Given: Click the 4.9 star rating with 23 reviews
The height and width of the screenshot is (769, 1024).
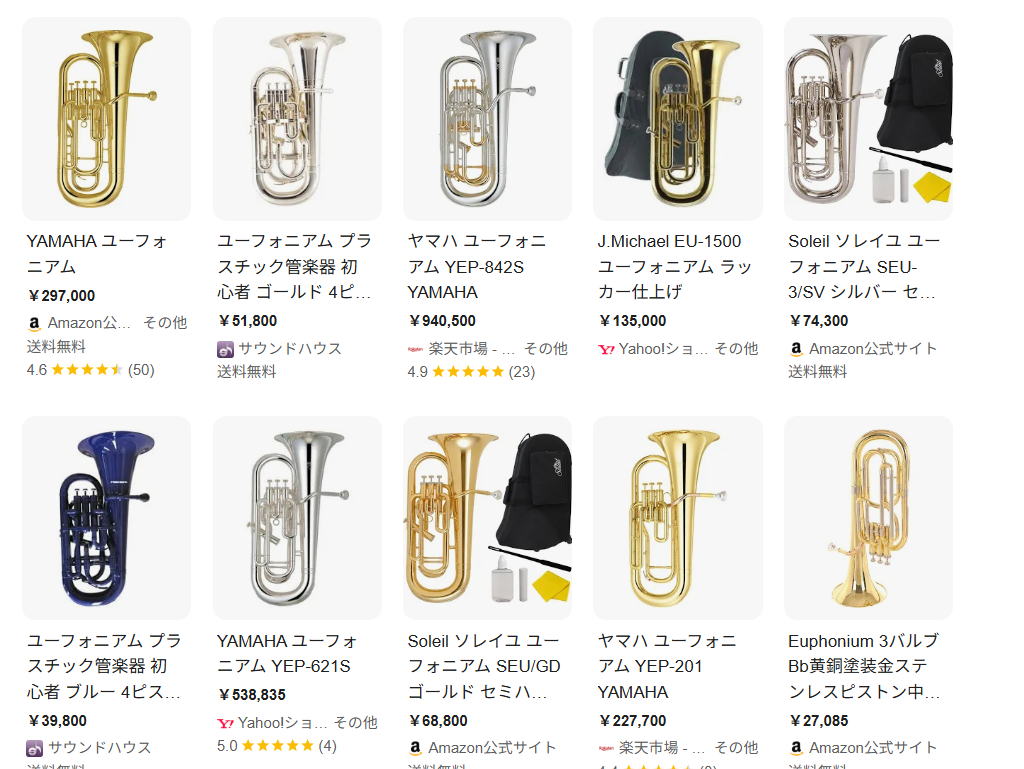Looking at the screenshot, I should [x=471, y=372].
